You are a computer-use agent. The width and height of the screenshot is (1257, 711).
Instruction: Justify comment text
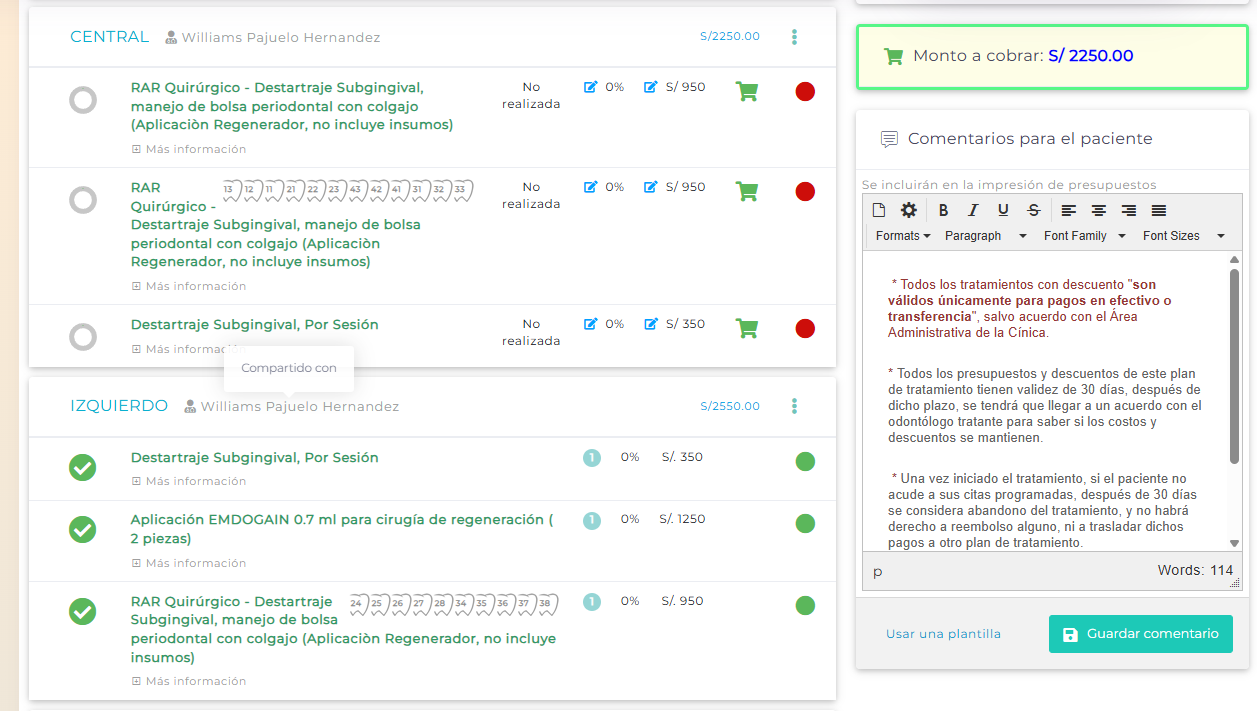click(1159, 210)
